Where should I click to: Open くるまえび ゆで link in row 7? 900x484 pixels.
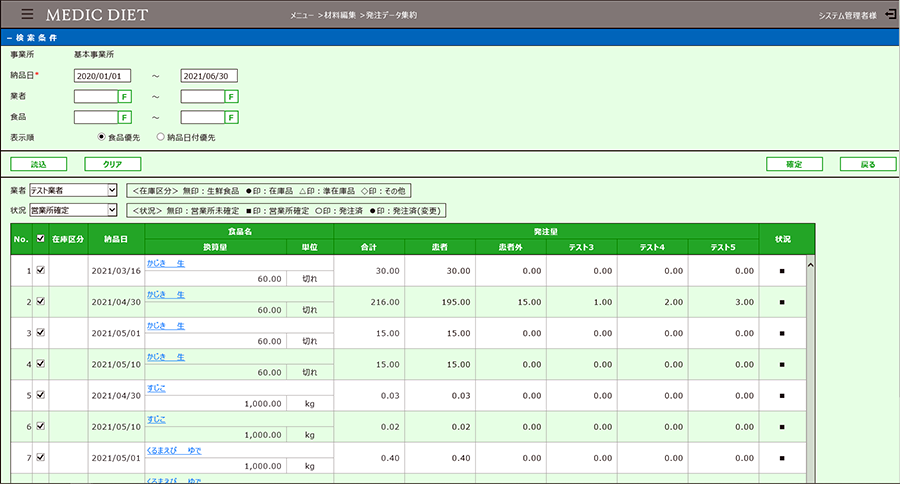tap(174, 451)
